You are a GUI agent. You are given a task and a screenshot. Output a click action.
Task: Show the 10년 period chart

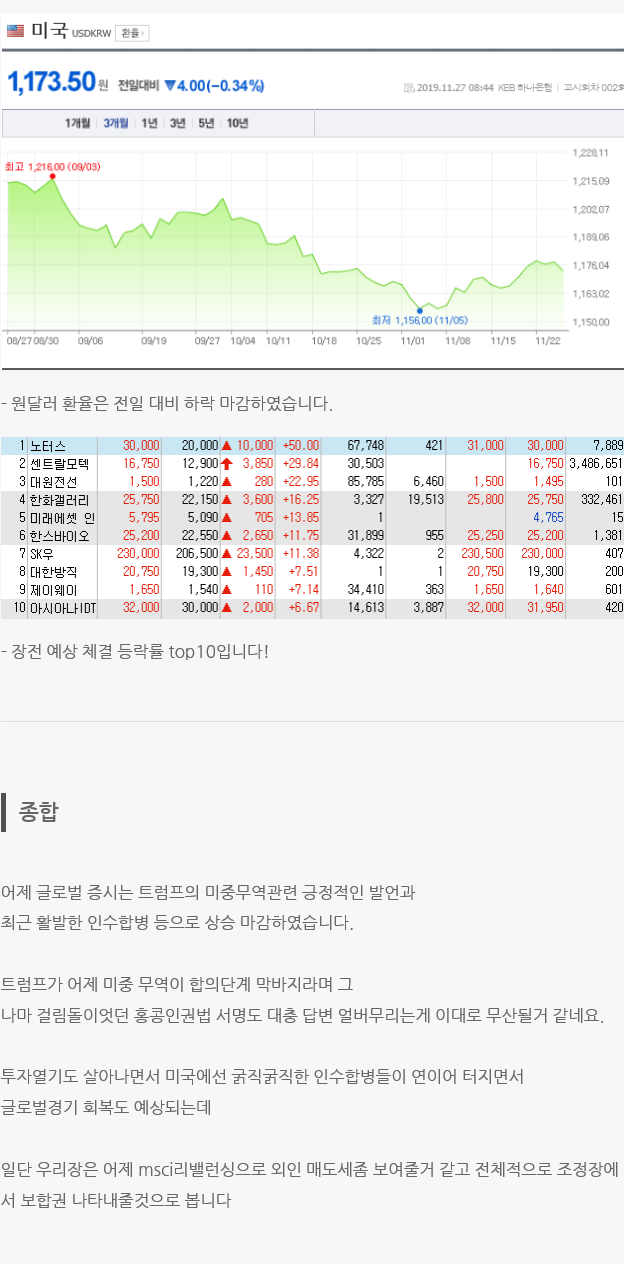click(x=237, y=123)
